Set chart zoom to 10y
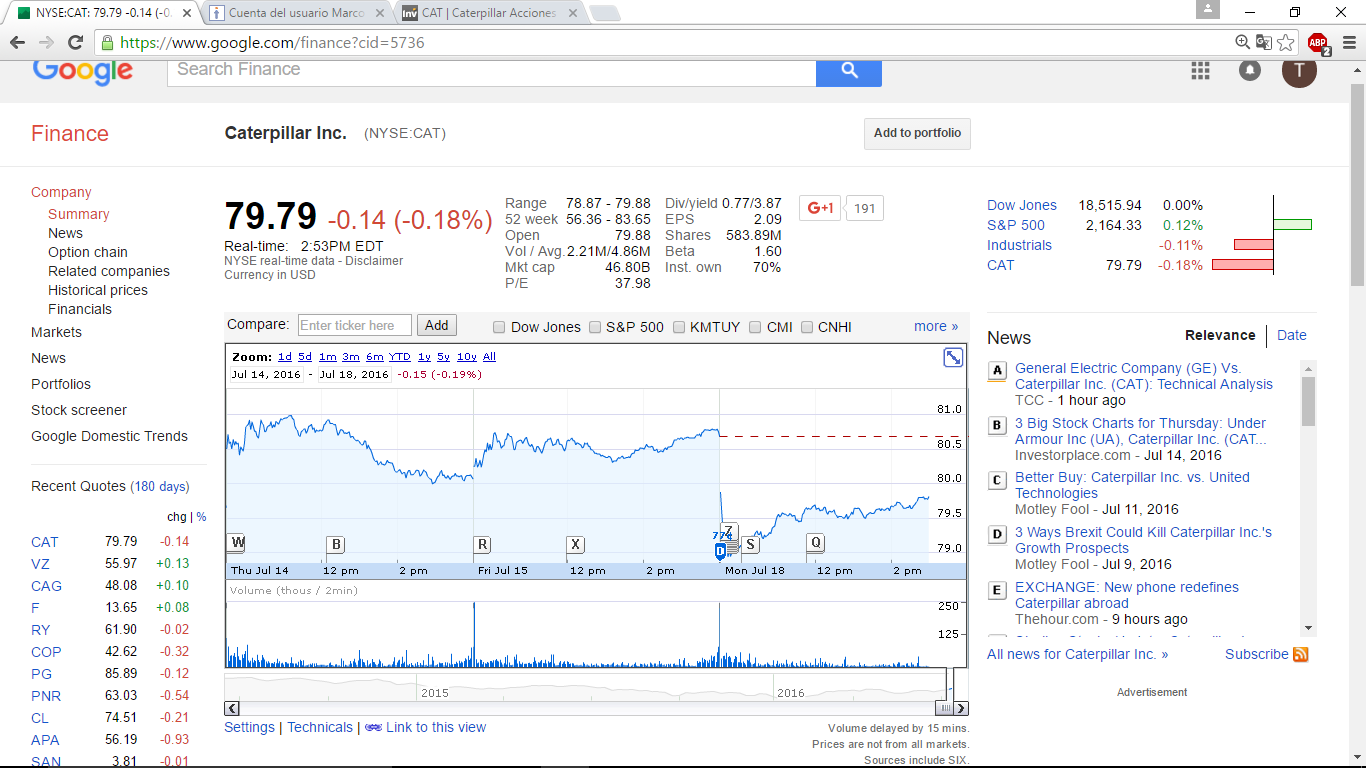The image size is (1366, 768). [x=467, y=357]
